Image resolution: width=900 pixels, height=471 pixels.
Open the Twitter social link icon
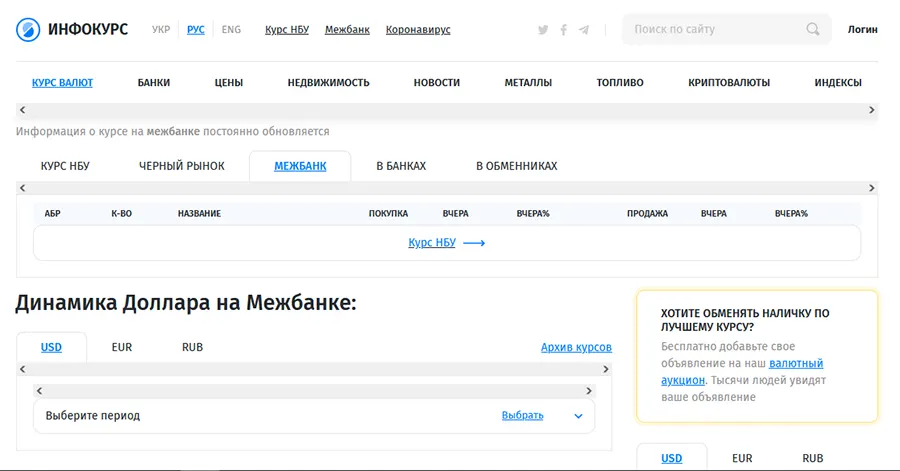(543, 30)
